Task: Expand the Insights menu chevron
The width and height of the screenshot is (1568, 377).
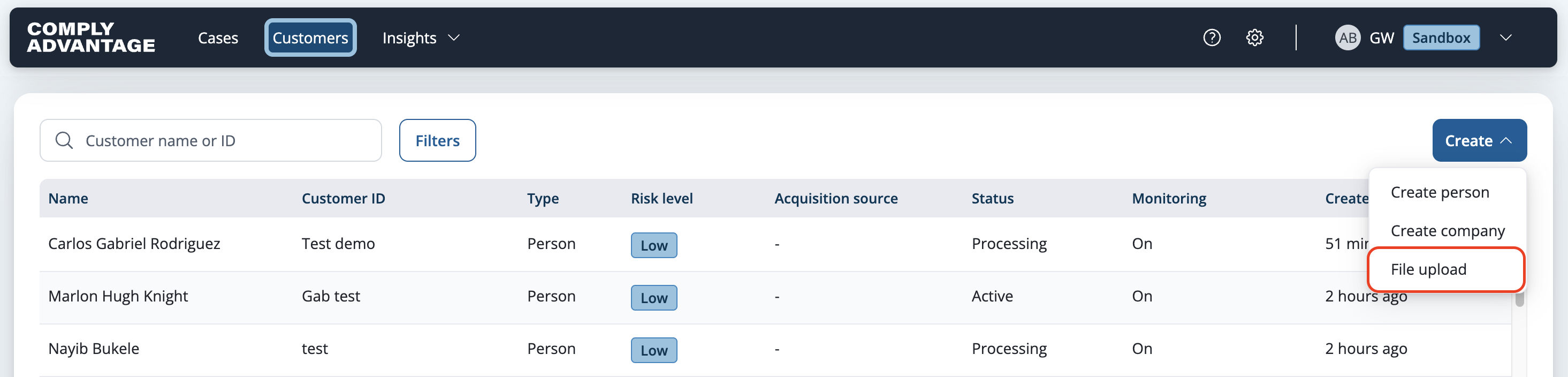Action: pos(453,38)
